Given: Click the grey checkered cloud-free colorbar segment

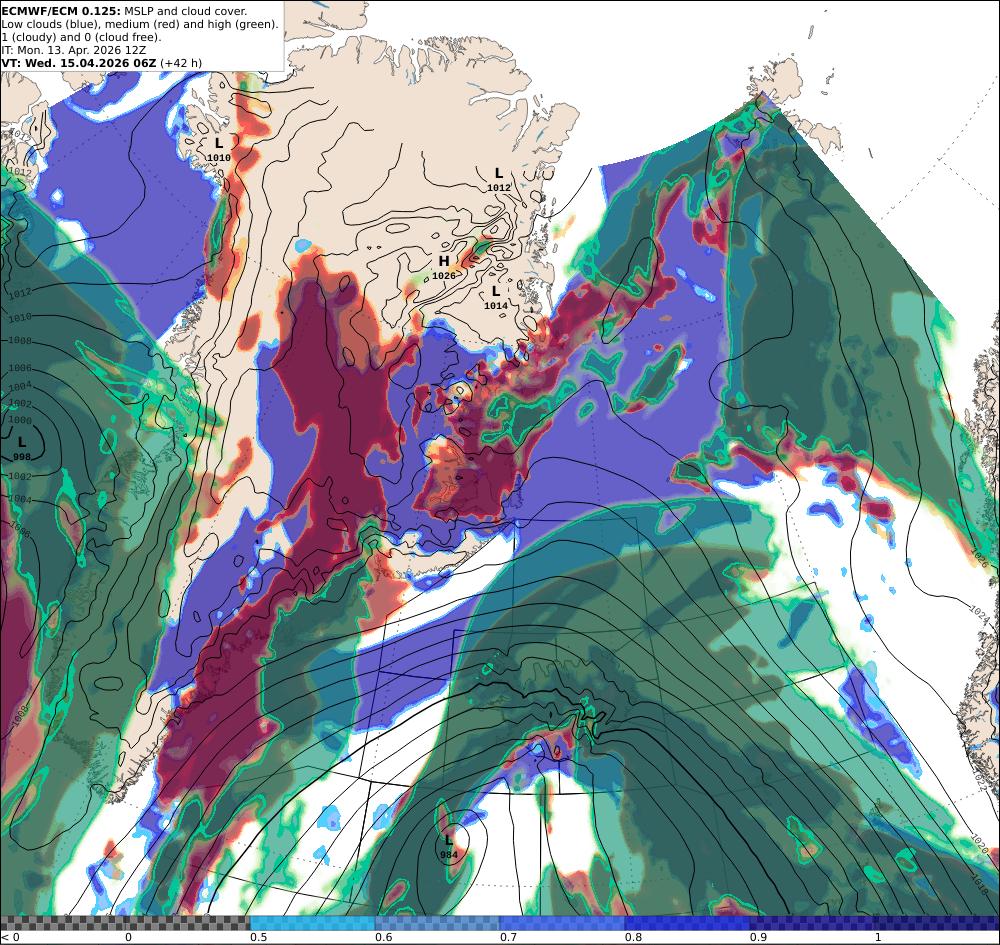Looking at the screenshot, I should point(125,923).
